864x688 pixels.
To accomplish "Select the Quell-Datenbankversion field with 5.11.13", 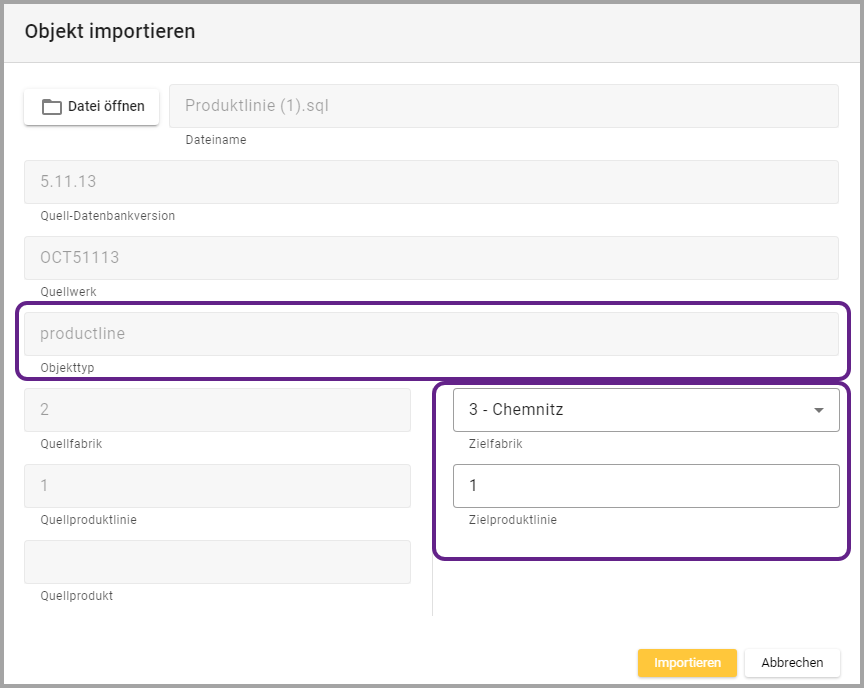I will coord(431,182).
